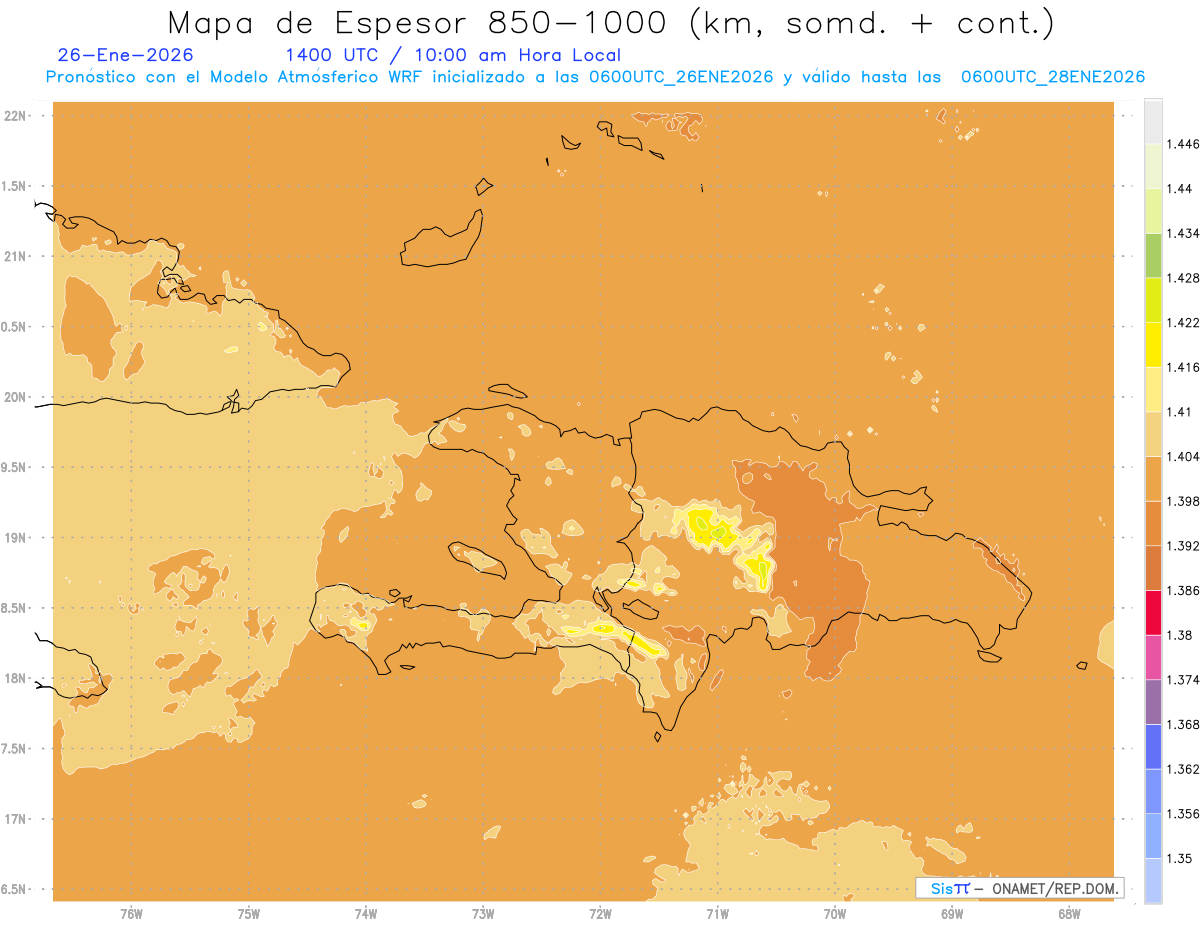1200x927 pixels.
Task: Select the '17N' latitude tick label
Action: point(15,819)
